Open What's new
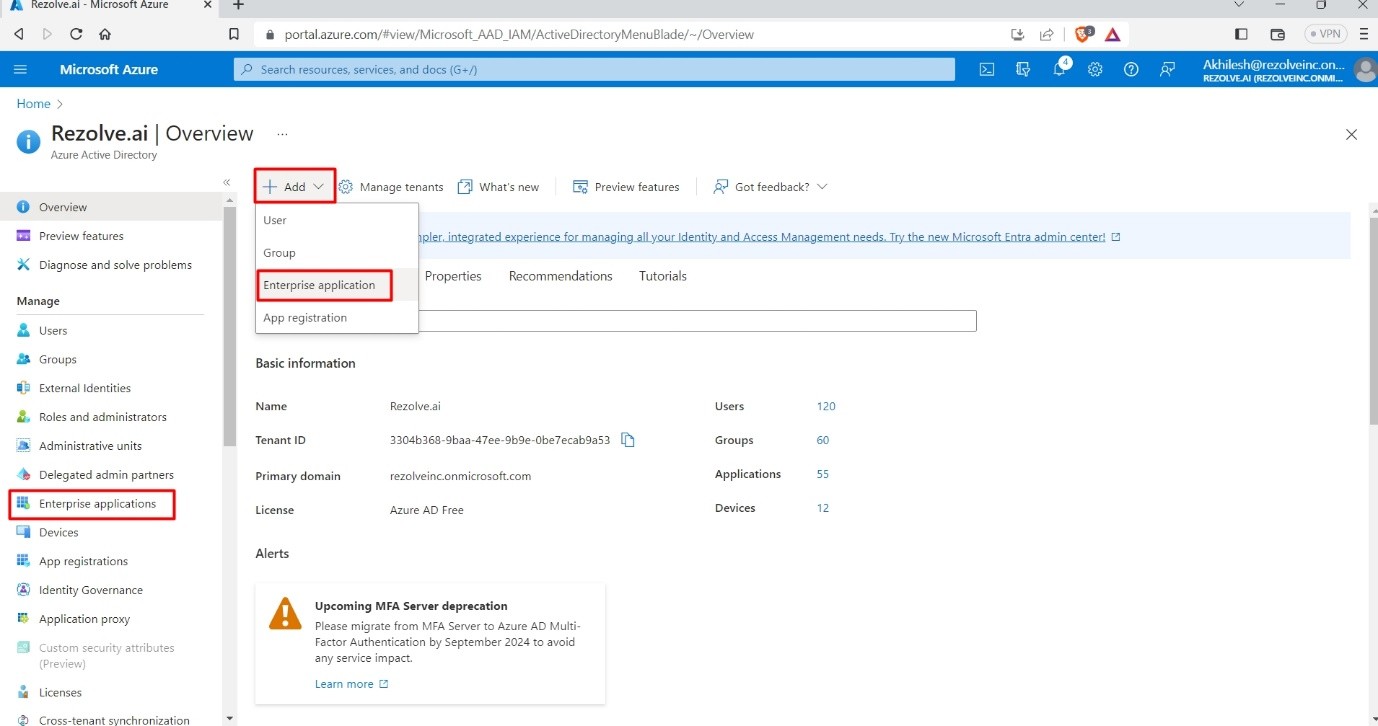This screenshot has height=726, width=1378. [498, 187]
